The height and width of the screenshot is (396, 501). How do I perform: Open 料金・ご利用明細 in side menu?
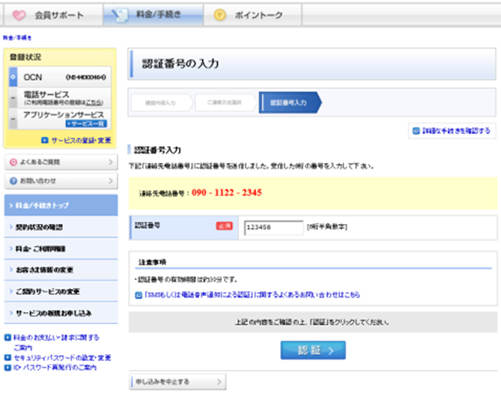tap(61, 249)
